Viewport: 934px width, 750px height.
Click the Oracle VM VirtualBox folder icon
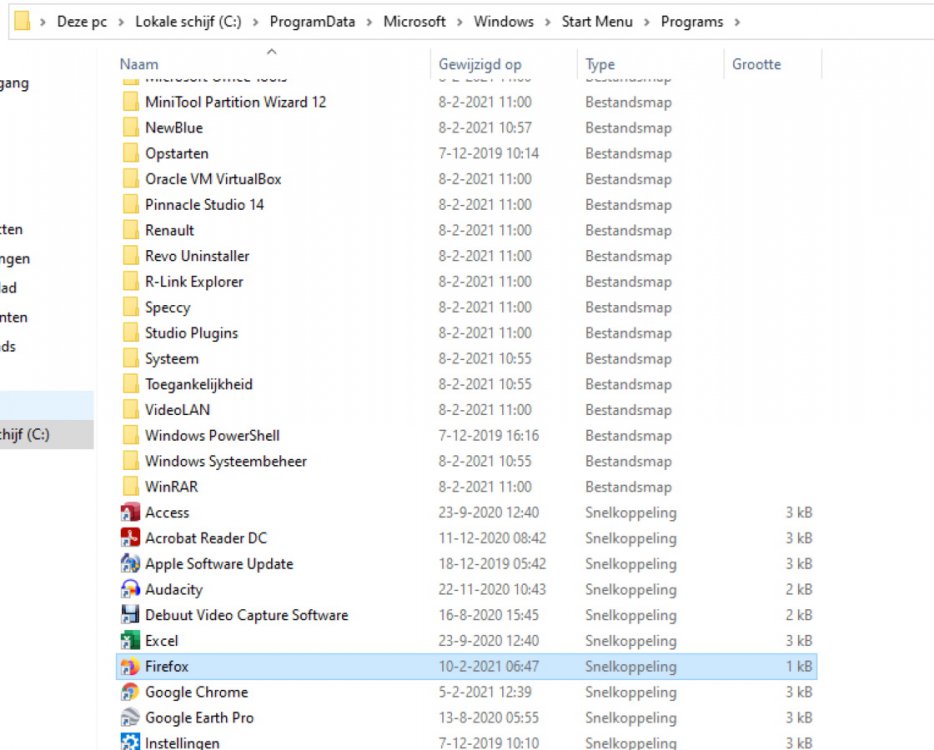[x=130, y=179]
